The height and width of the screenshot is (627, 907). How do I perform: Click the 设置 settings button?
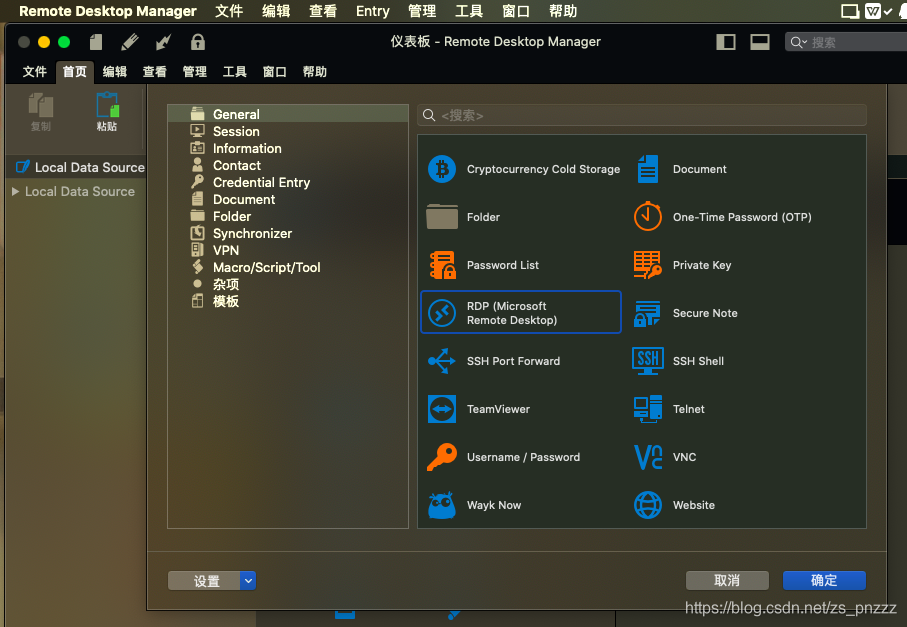pos(204,581)
